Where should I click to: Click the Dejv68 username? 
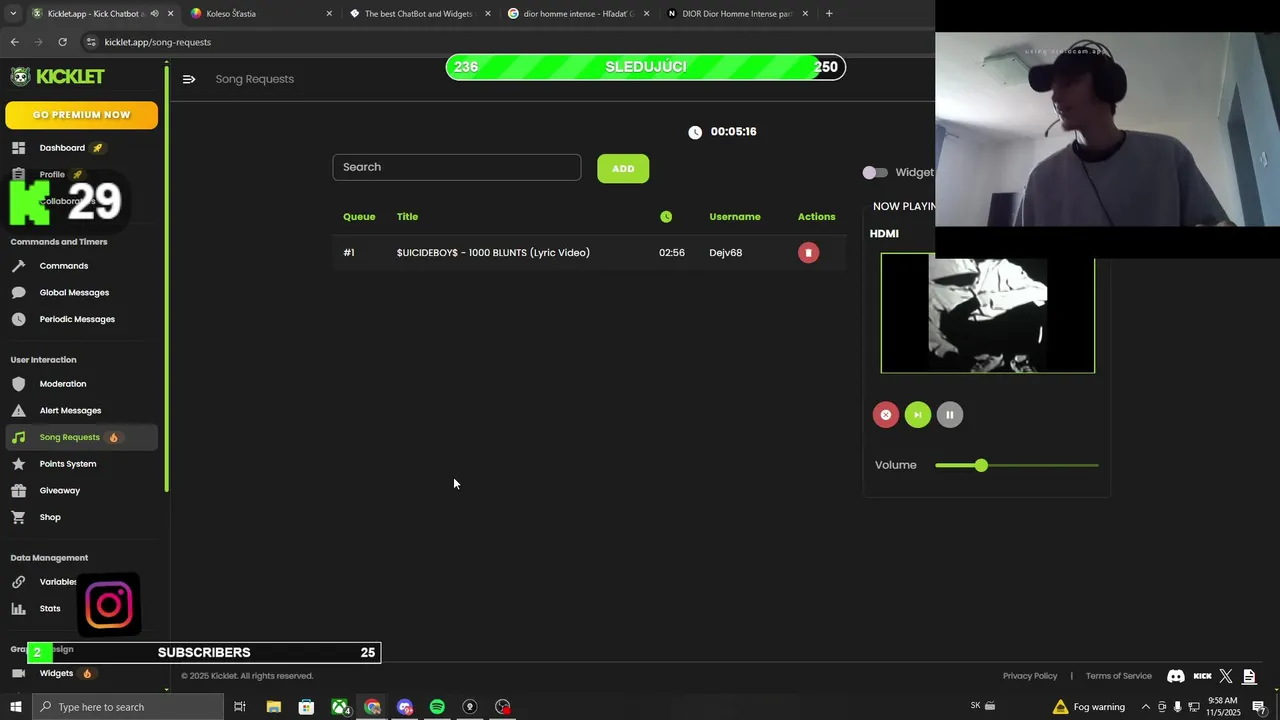(726, 253)
